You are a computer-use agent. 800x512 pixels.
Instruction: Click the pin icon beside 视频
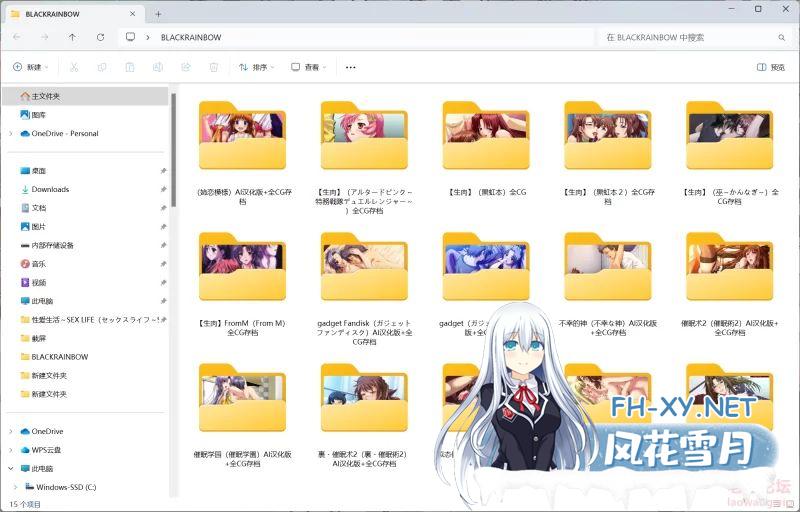click(x=163, y=283)
